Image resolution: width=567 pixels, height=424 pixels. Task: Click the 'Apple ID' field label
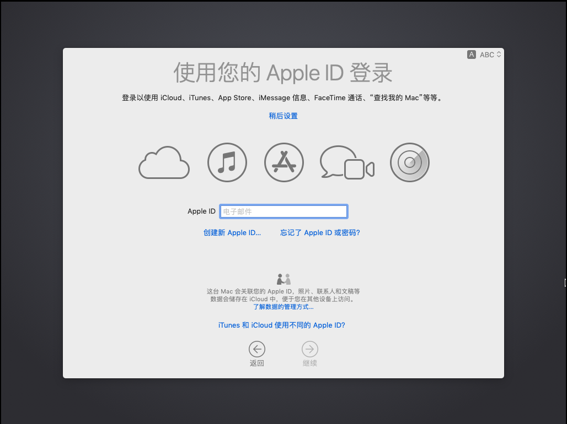201,211
